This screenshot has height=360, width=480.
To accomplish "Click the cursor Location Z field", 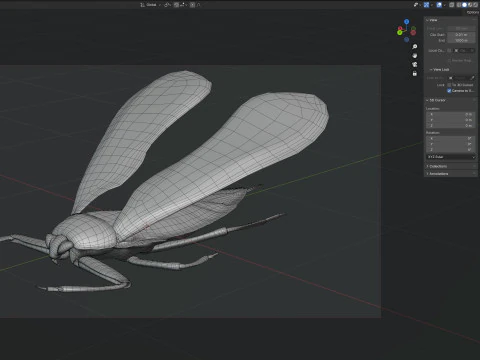I will 450,125.
